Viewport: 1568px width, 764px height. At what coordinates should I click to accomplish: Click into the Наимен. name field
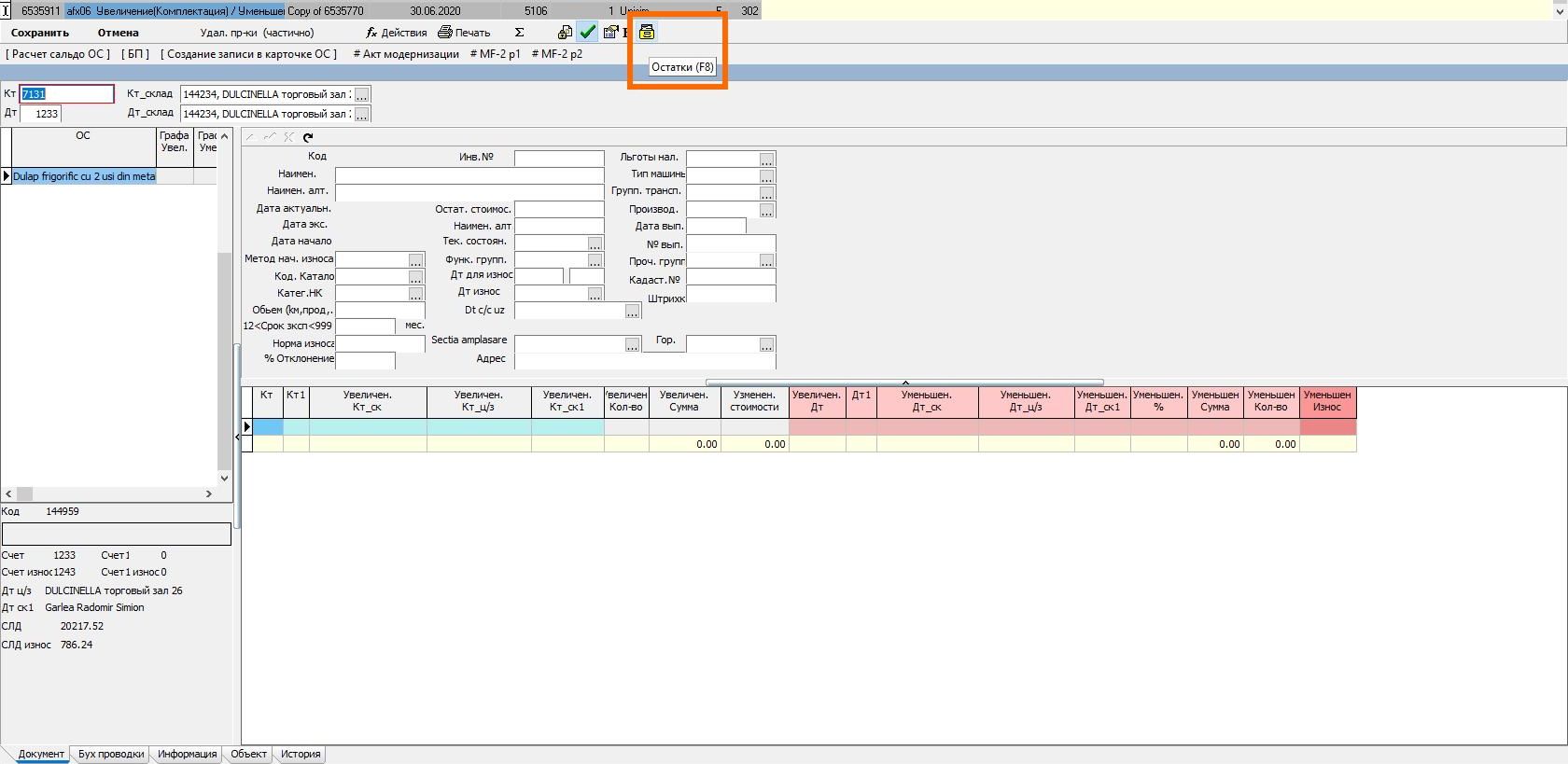[x=469, y=175]
